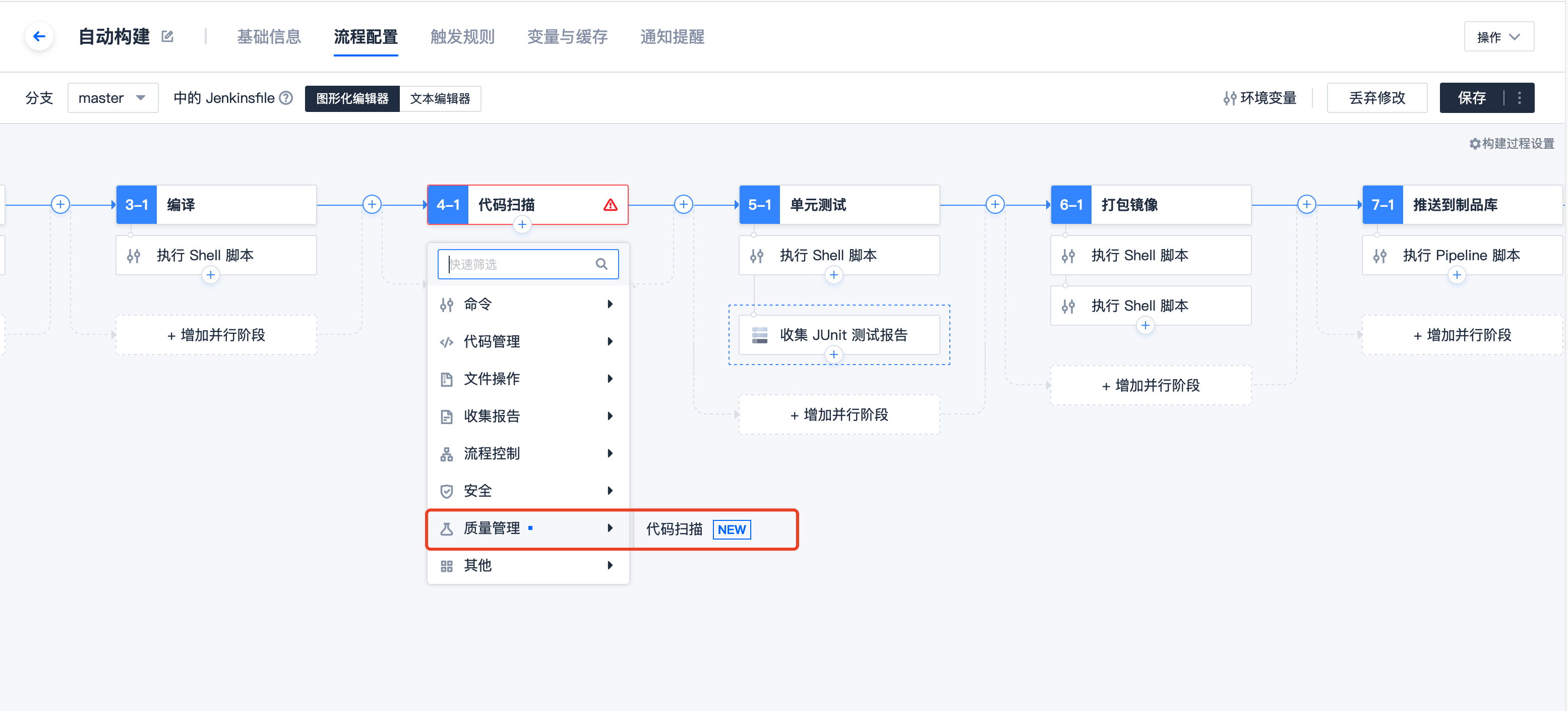Open Jenkinsfile help question mark icon
Screen dimensions: 1568x711
point(286,98)
